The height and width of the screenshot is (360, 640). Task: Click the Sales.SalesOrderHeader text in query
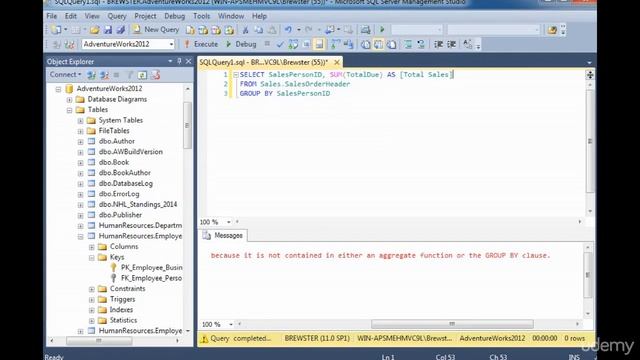pyautogui.click(x=305, y=84)
